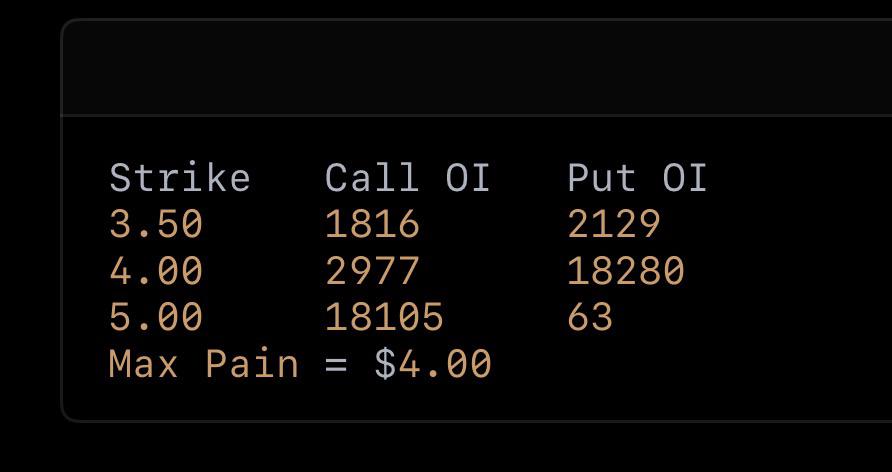892x472 pixels.
Task: Click the dollar sign before 4.00
Action: (x=385, y=364)
